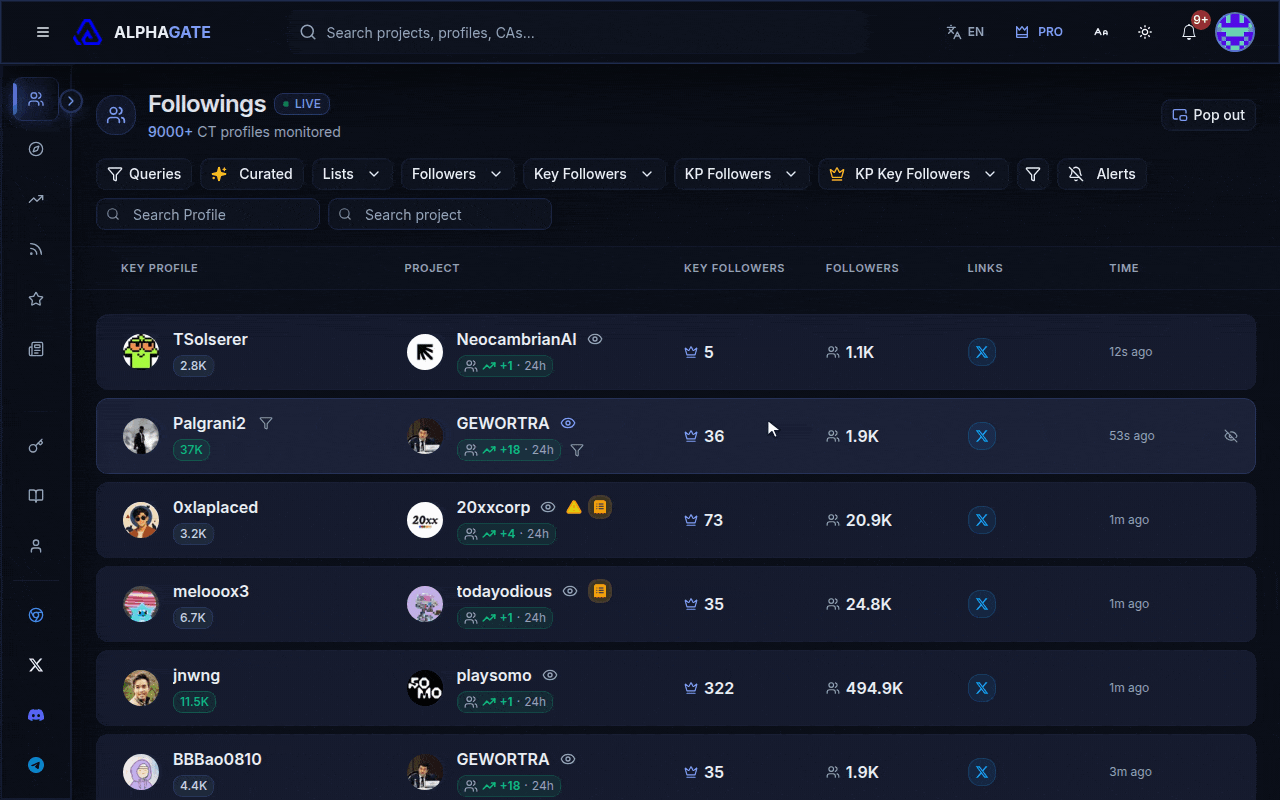Click the PRO plan item in the header
The height and width of the screenshot is (800, 1280).
1039,32
